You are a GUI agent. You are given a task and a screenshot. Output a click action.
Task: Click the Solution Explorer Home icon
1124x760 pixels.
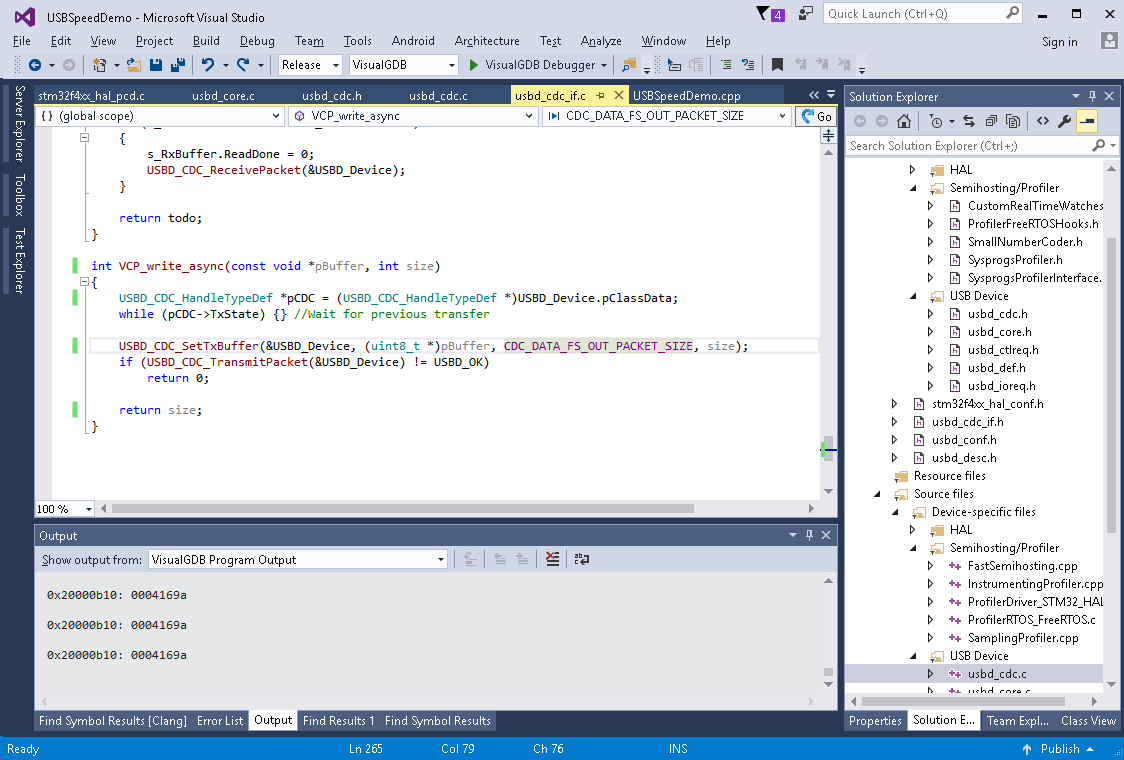904,121
